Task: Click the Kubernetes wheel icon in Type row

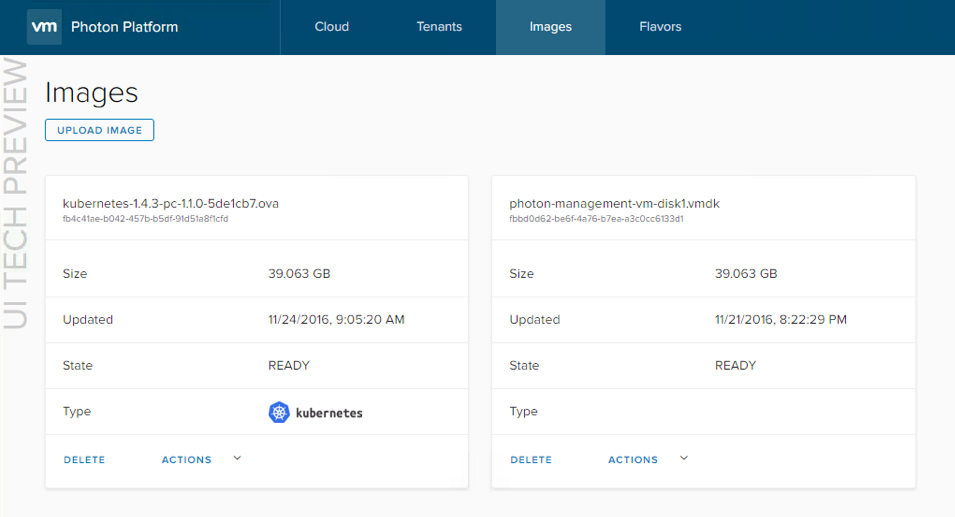Action: pyautogui.click(x=278, y=412)
